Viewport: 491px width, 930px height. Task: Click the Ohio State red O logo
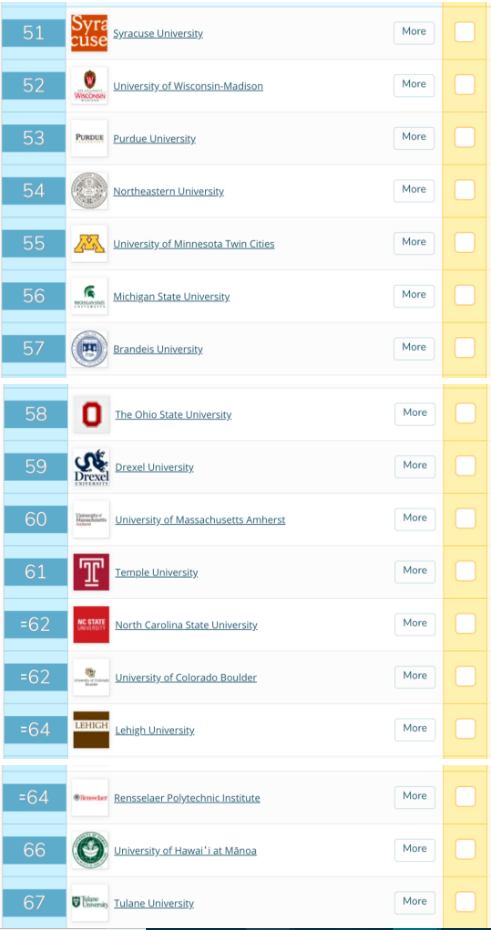(x=91, y=415)
